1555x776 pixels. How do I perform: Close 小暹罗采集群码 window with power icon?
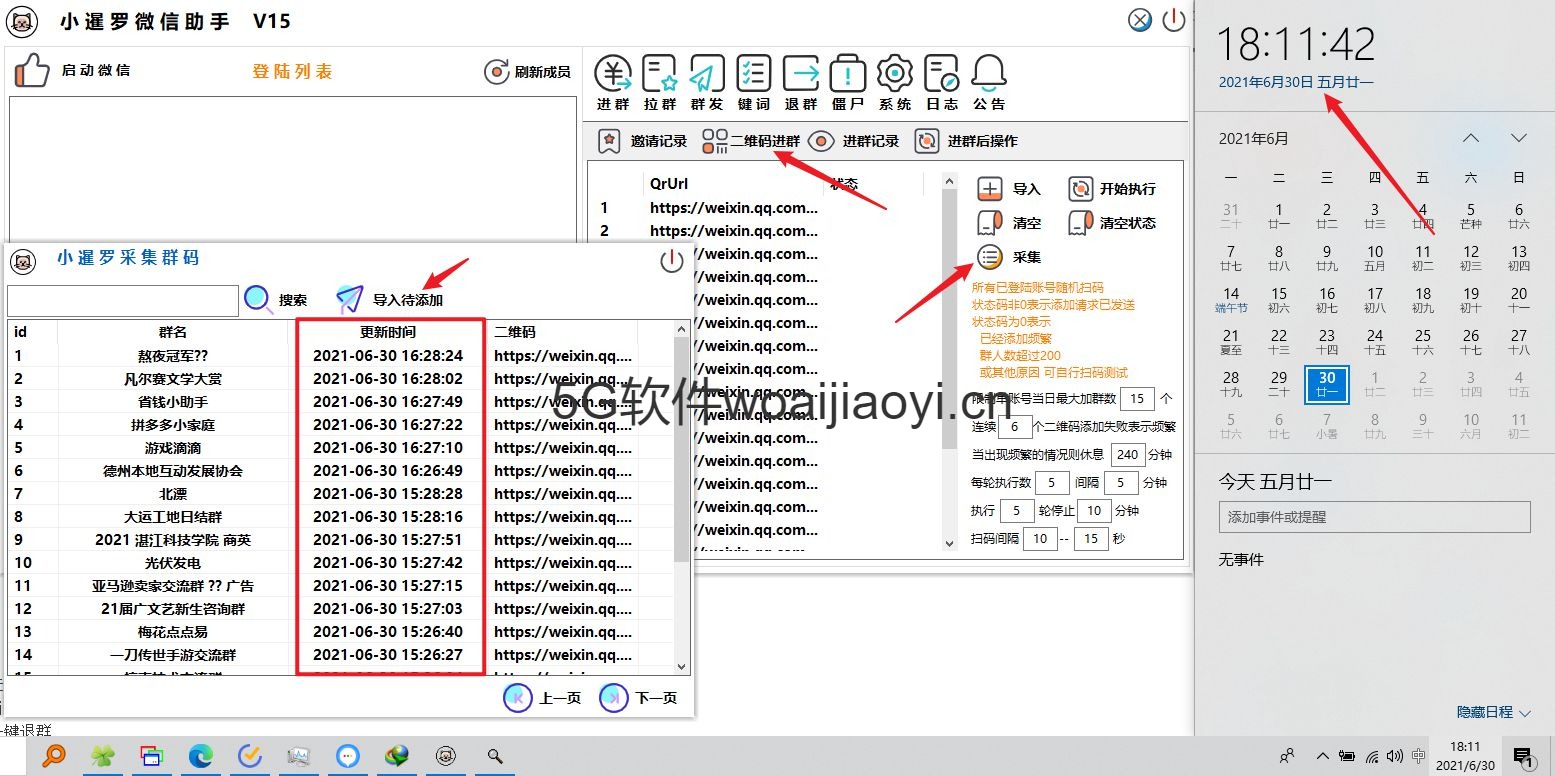672,261
